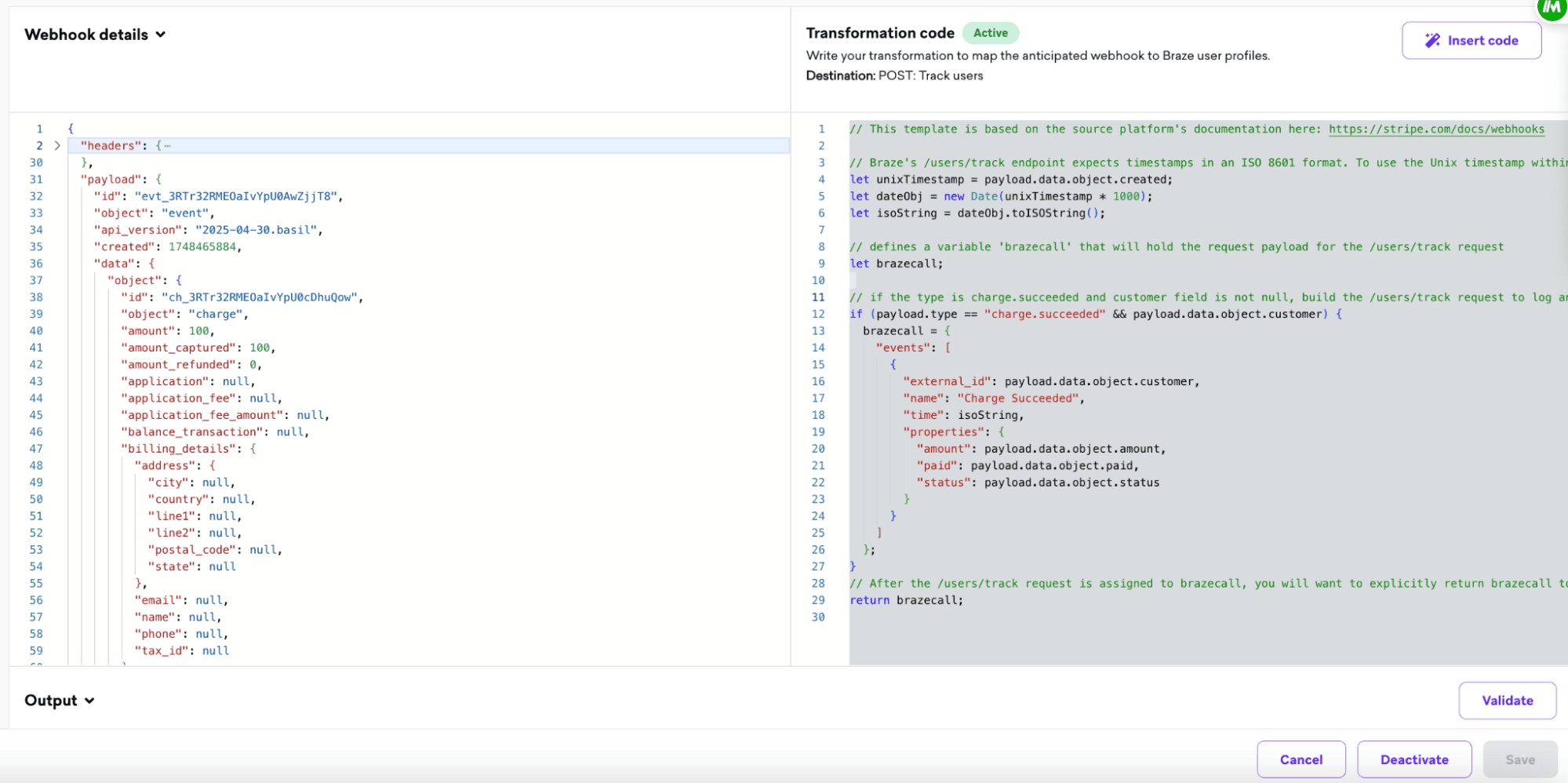Deactivate the transformation
Screen dimensions: 1568x783
(1413, 759)
